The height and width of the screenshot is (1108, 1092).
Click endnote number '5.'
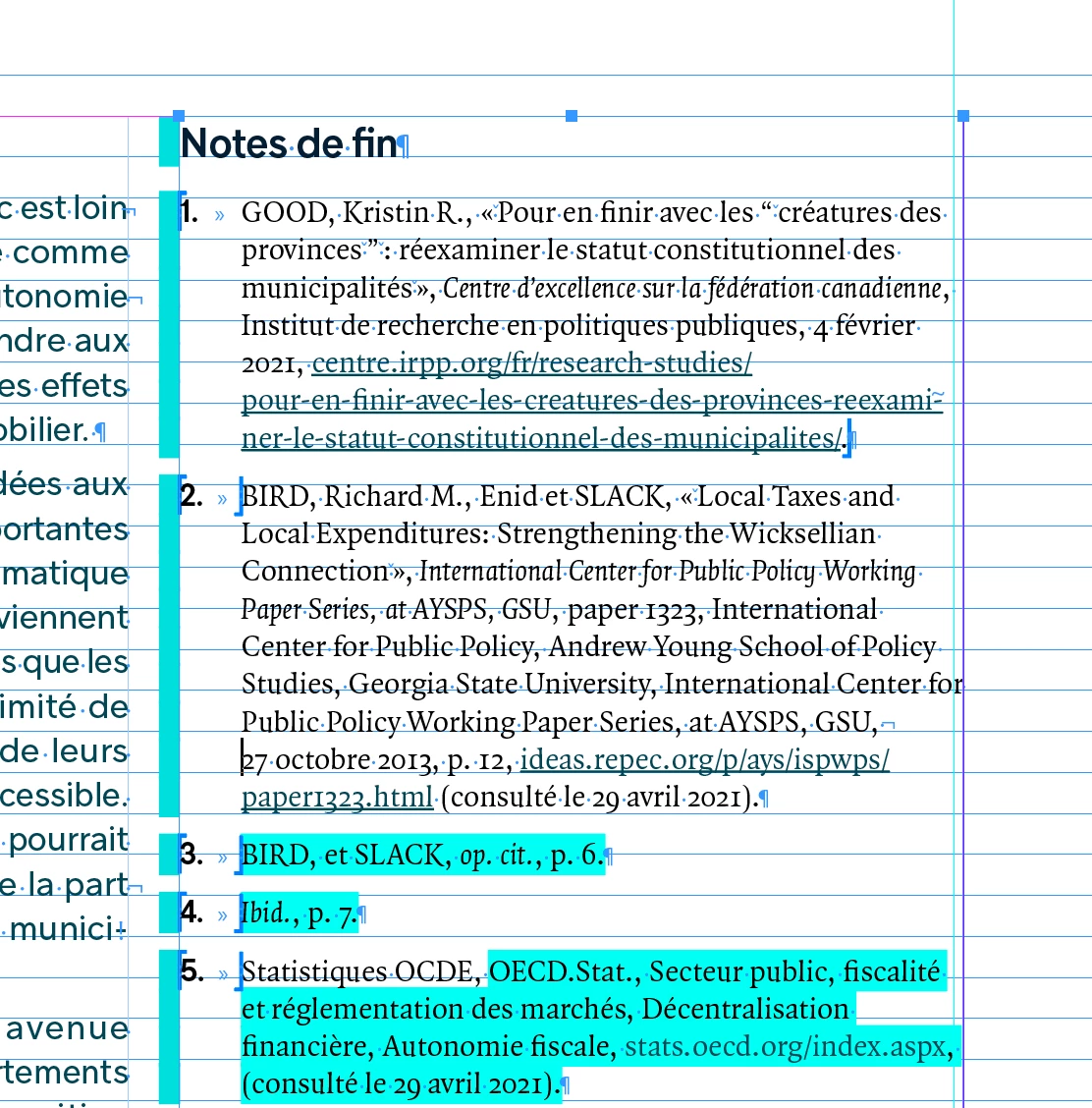[191, 971]
